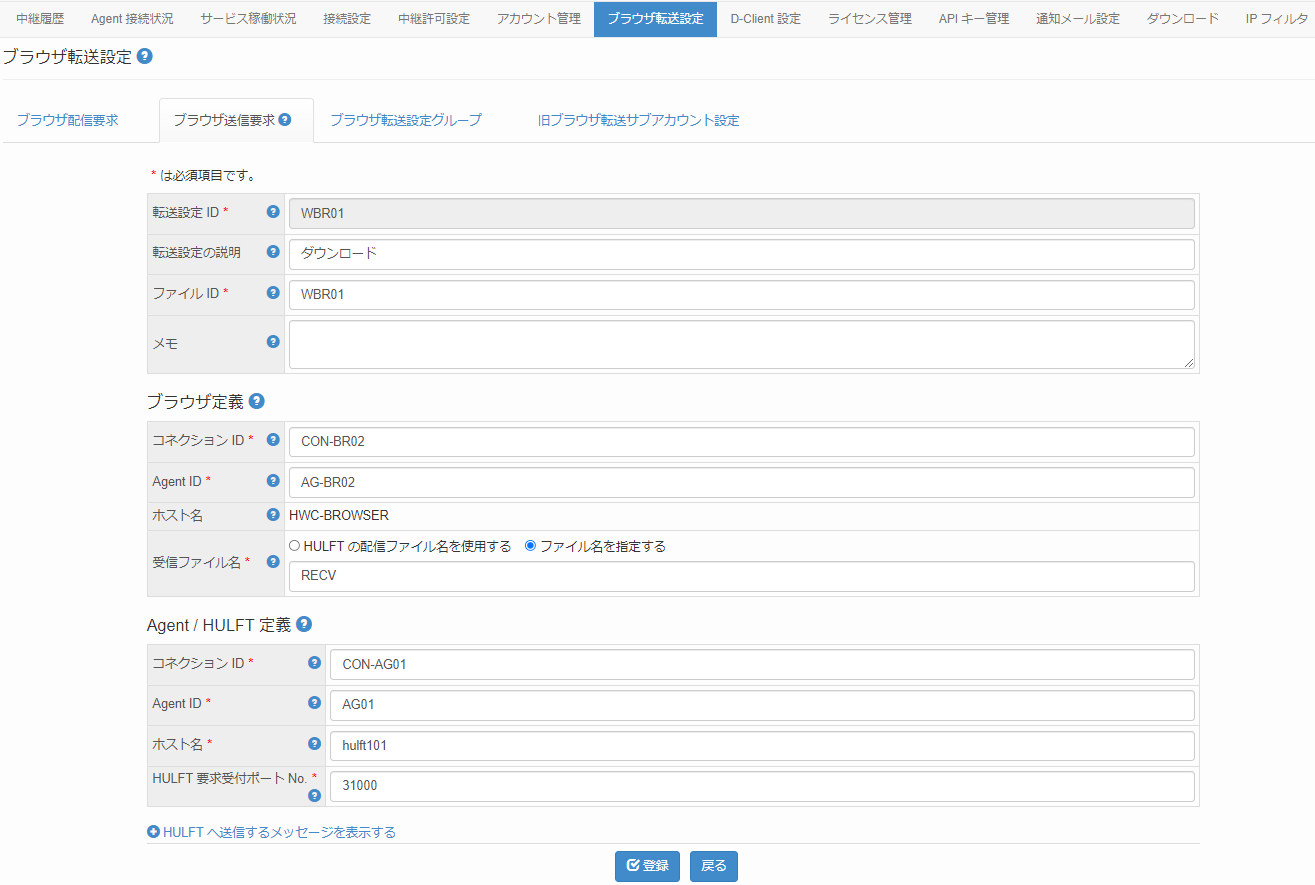
Task: Click コネクション ID input CON-AG01
Action: pyautogui.click(x=762, y=664)
